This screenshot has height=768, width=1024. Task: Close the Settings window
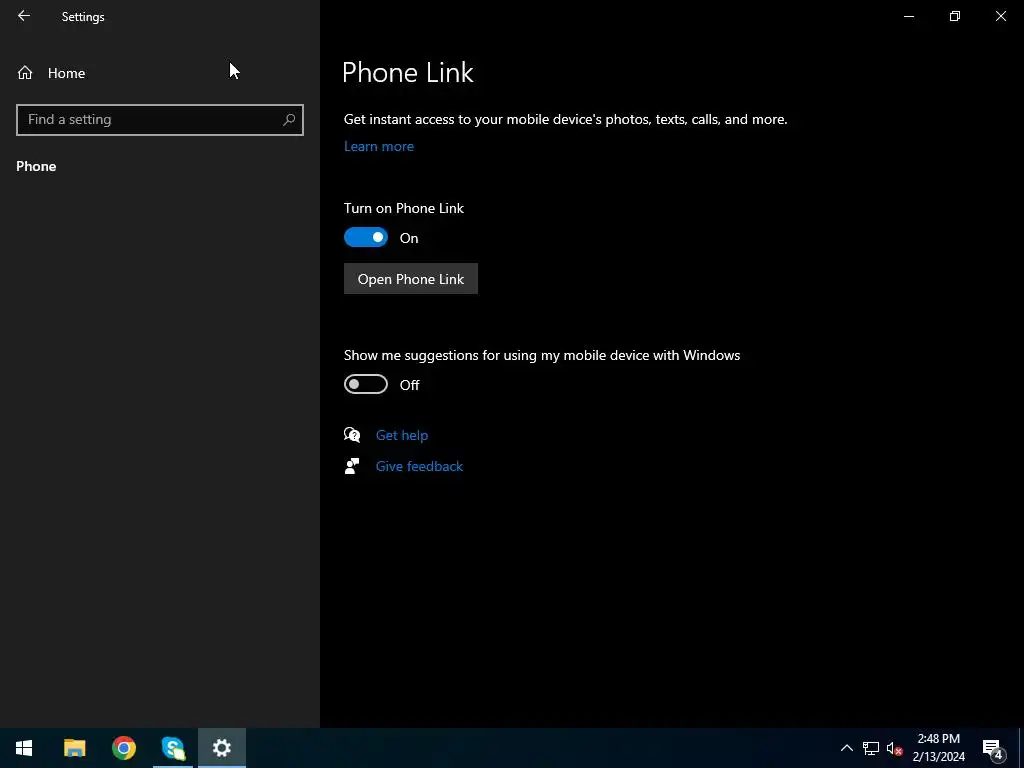(x=1000, y=16)
